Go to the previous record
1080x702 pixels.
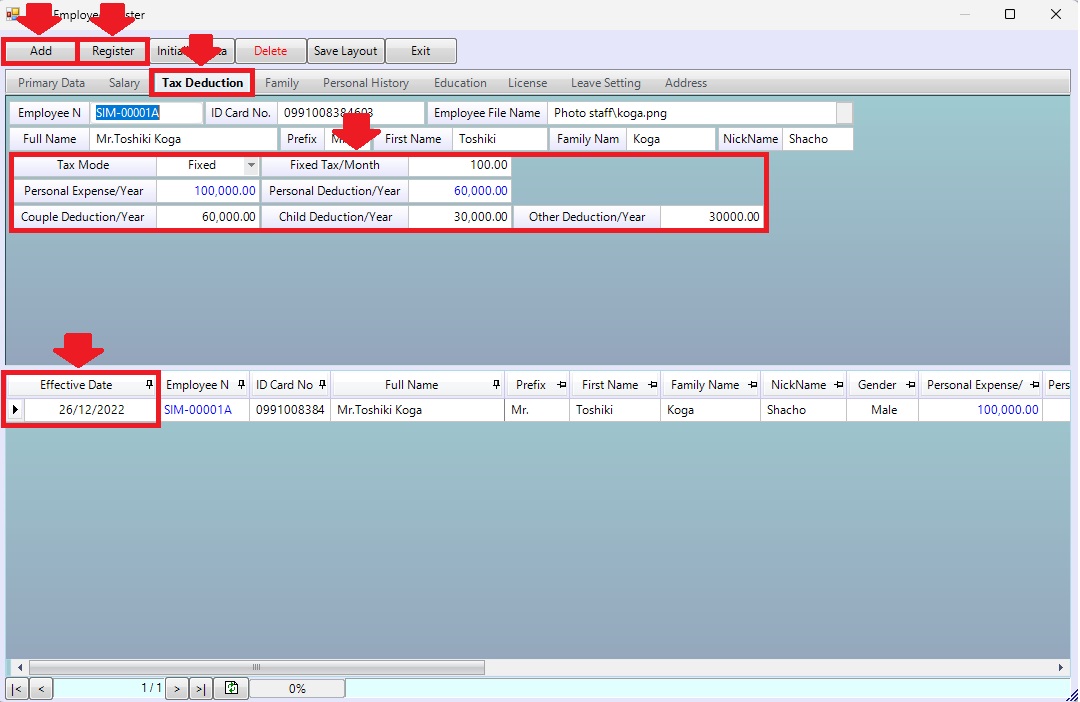pyautogui.click(x=41, y=688)
